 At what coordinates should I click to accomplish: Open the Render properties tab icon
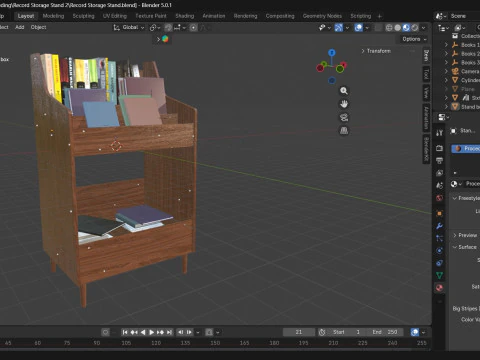click(x=439, y=148)
